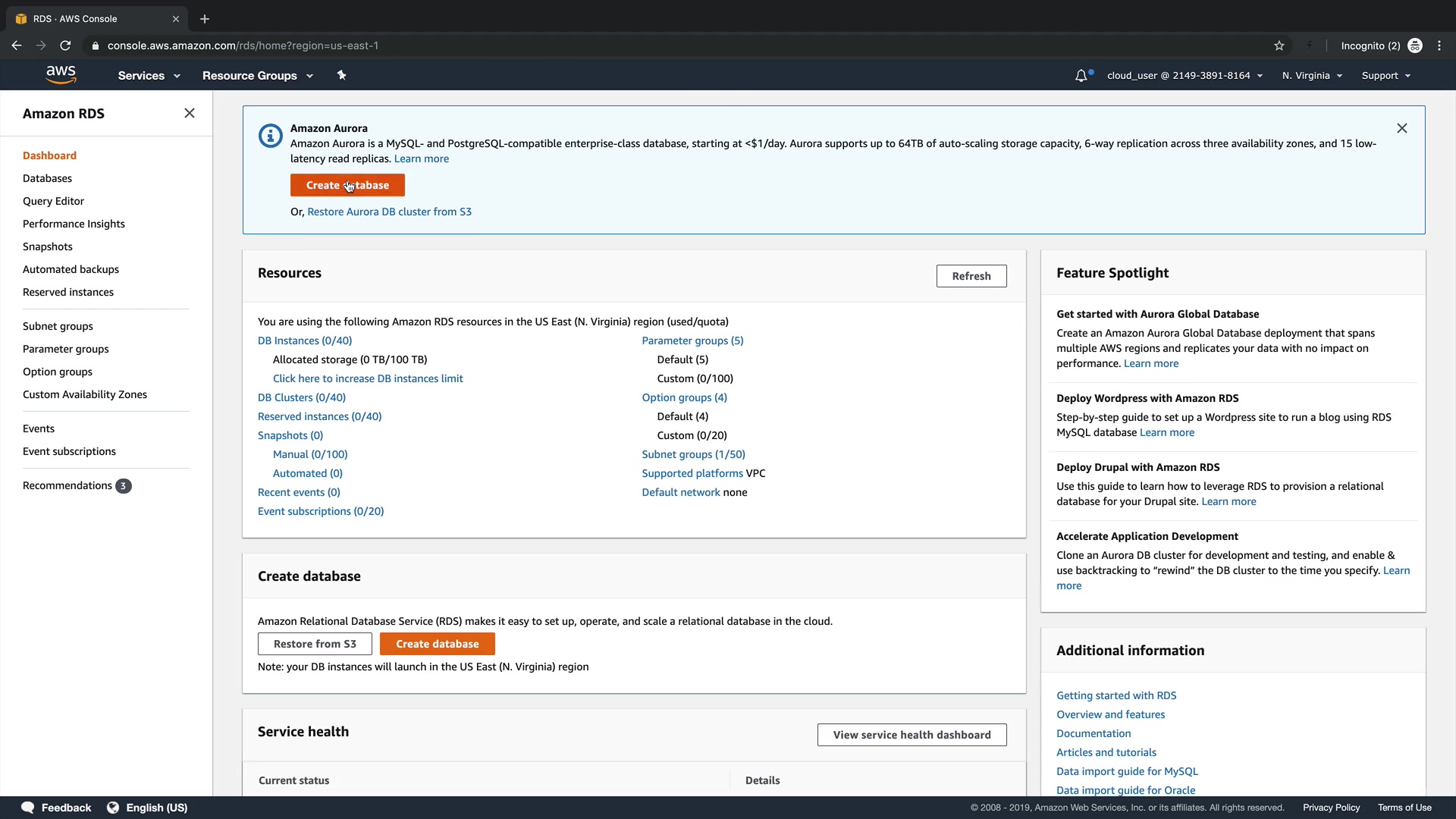Open Chrome's three-dot menu
Screen dimensions: 1456x819
[x=1439, y=45]
